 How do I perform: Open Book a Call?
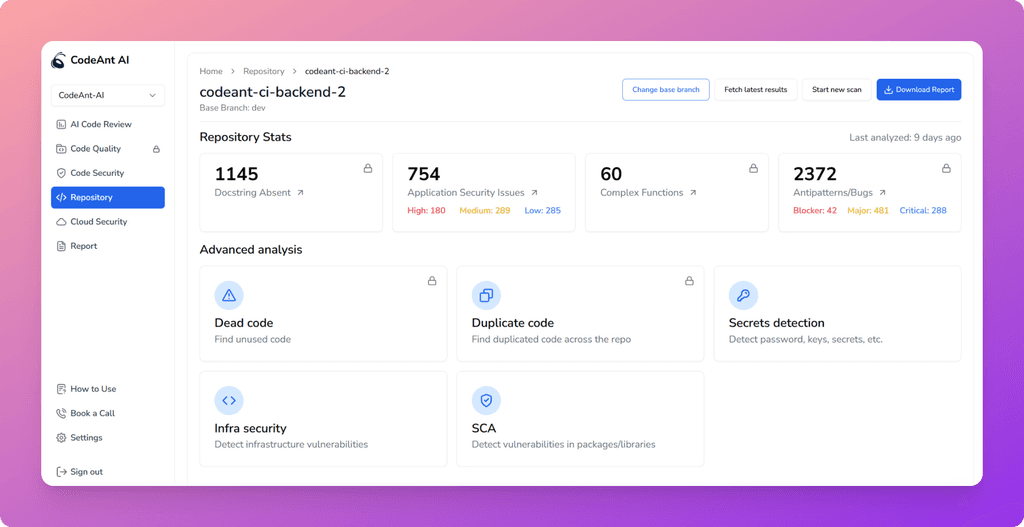[108, 413]
